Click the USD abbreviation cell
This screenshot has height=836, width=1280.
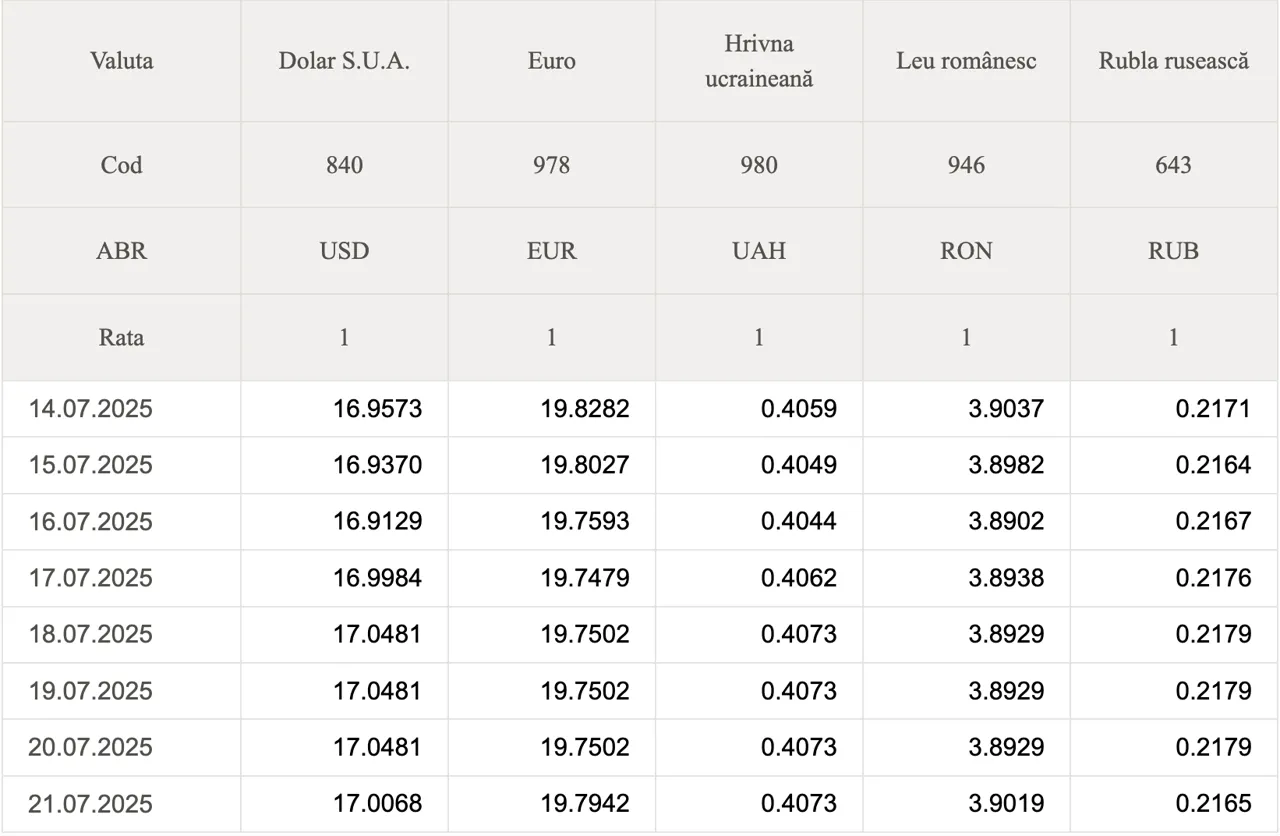click(344, 251)
